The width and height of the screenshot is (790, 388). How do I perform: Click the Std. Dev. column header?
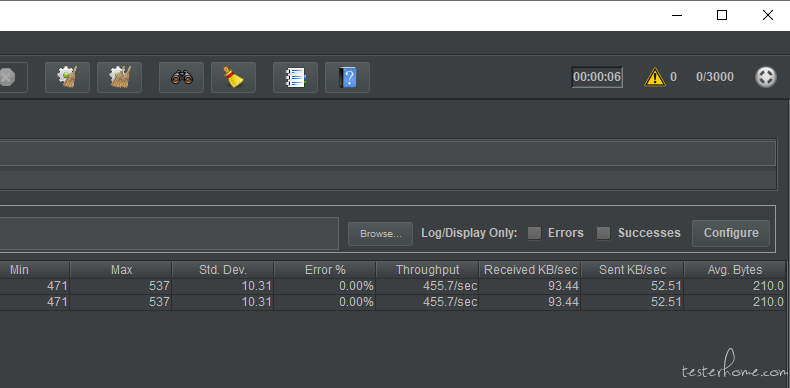click(223, 270)
